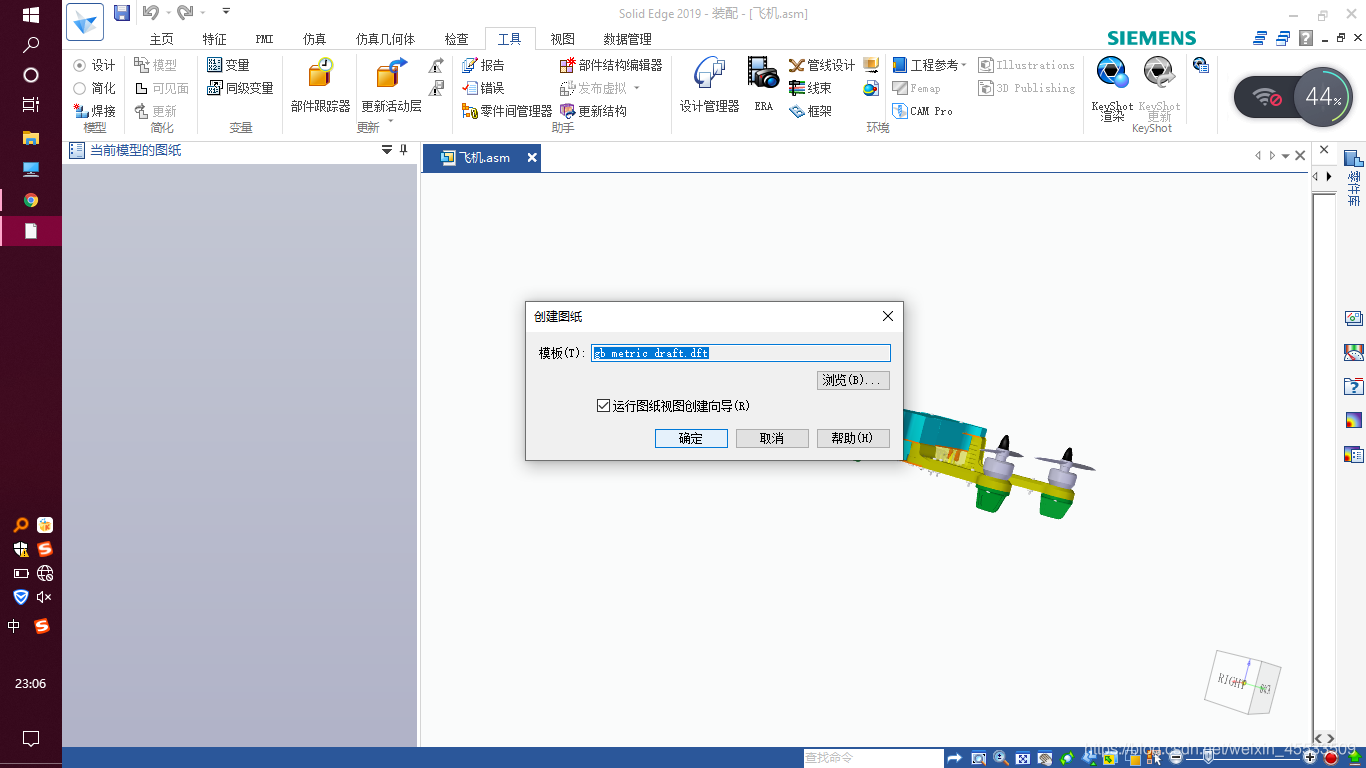Open the Component Tracker (部件跟踪器) tool
Screen dimensions: 1366x768
[x=320, y=86]
